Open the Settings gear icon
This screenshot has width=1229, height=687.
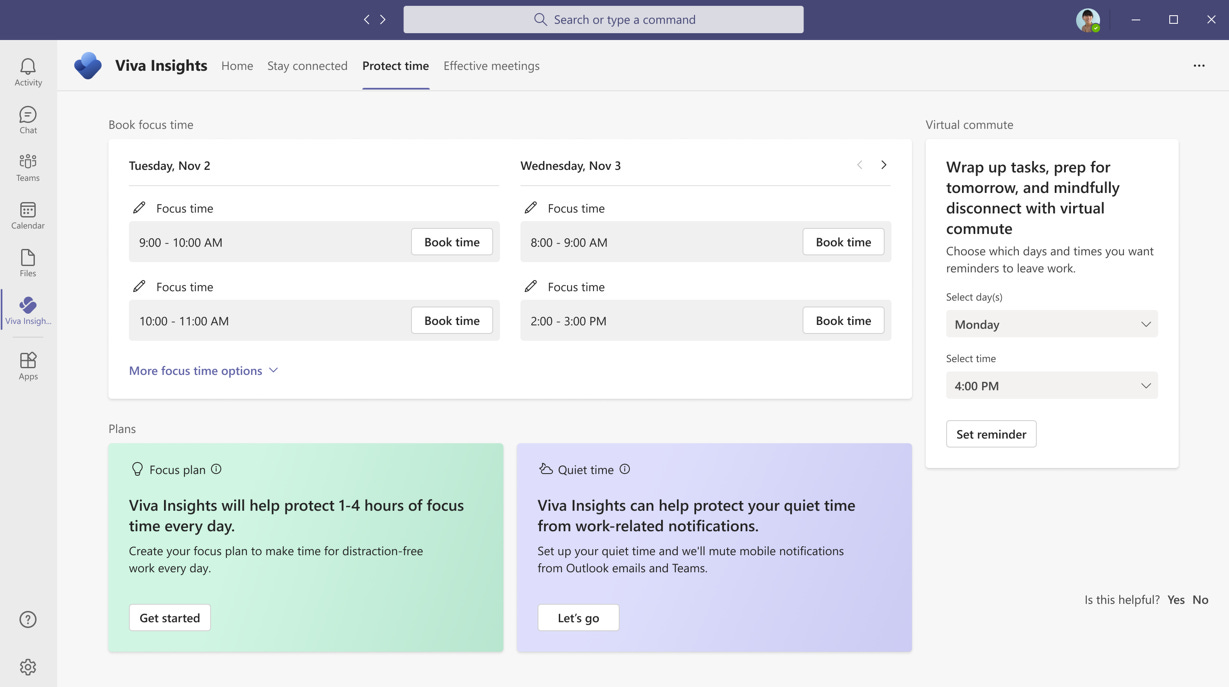pyautogui.click(x=28, y=666)
